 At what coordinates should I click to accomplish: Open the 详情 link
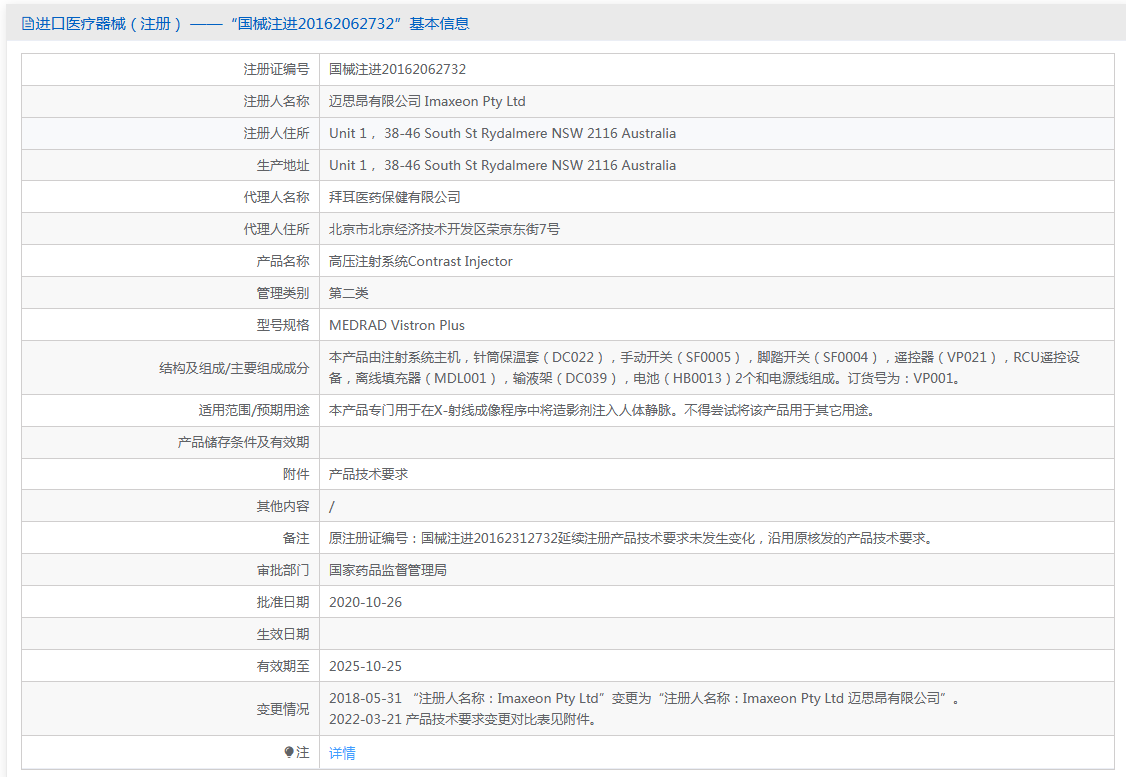click(x=342, y=753)
